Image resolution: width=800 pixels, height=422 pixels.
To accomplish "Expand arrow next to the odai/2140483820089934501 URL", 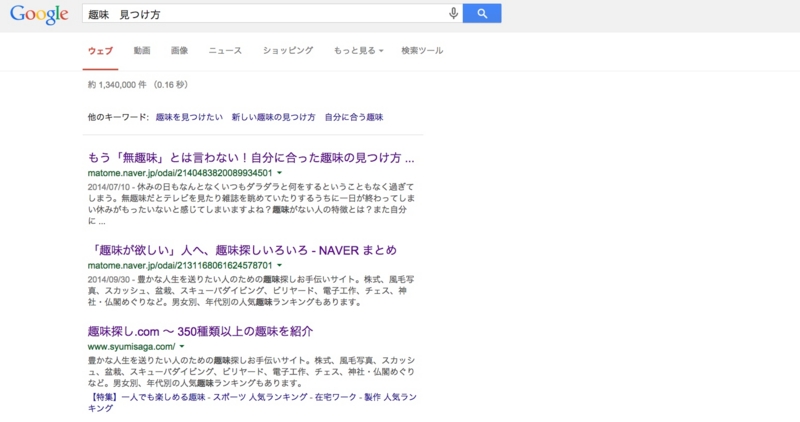I will [280, 173].
